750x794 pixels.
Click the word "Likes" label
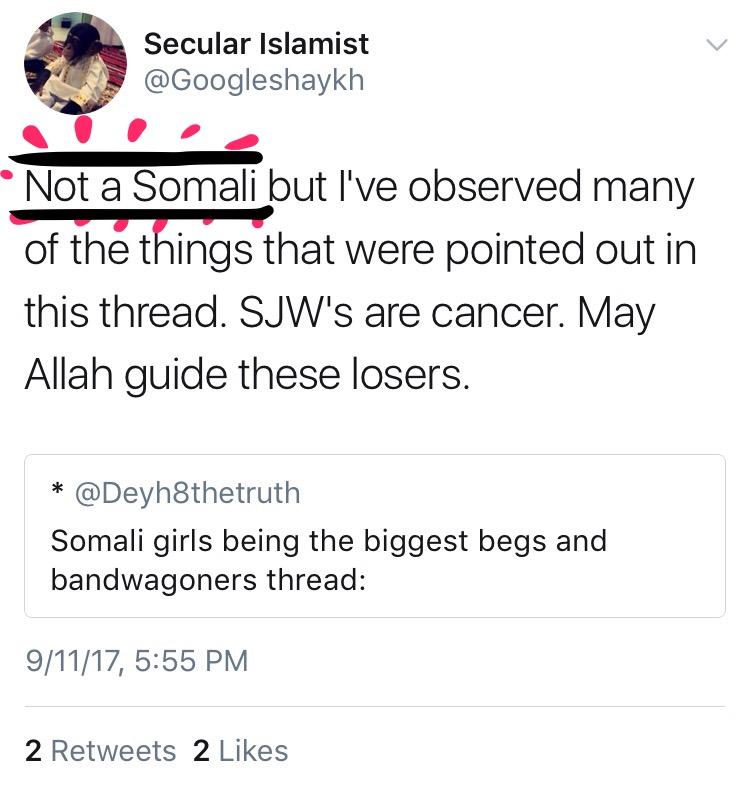pos(254,751)
